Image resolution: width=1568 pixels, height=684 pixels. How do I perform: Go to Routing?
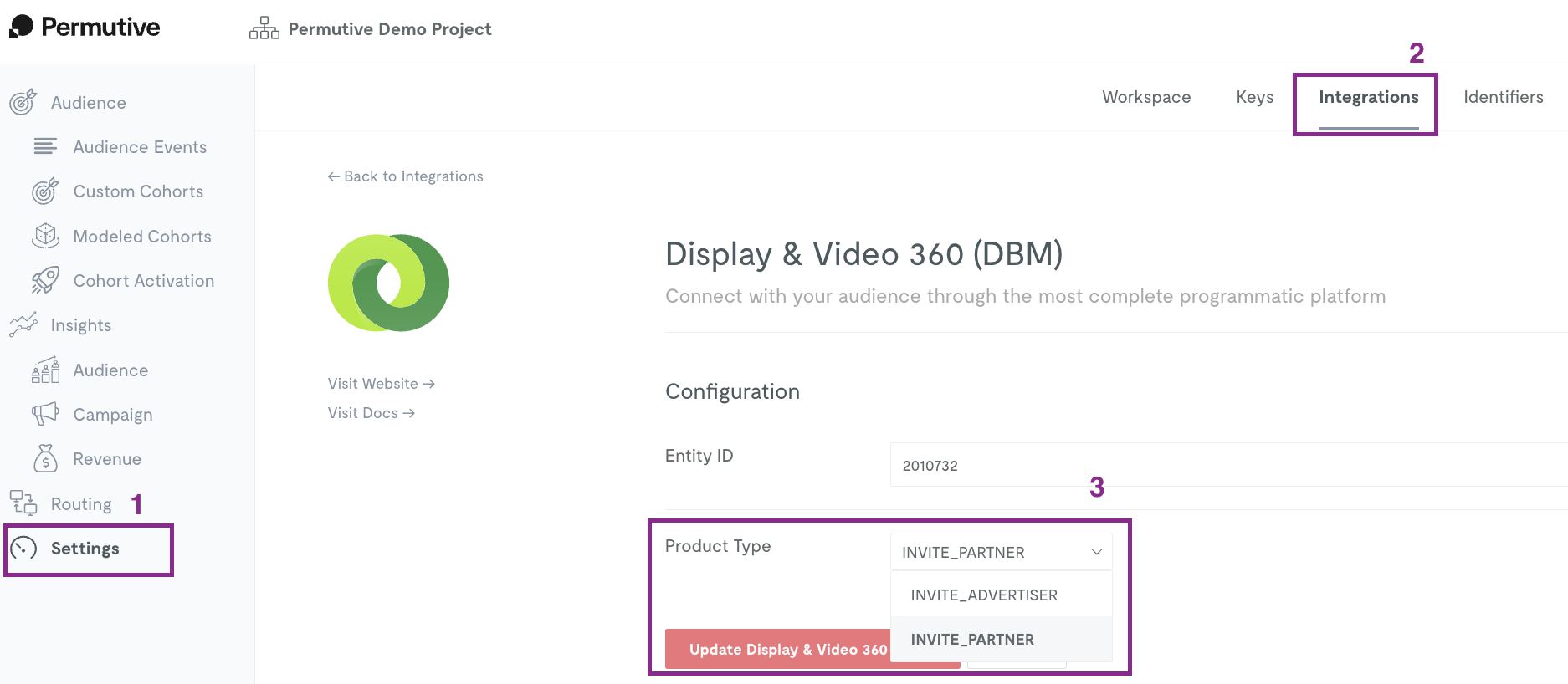tap(81, 504)
